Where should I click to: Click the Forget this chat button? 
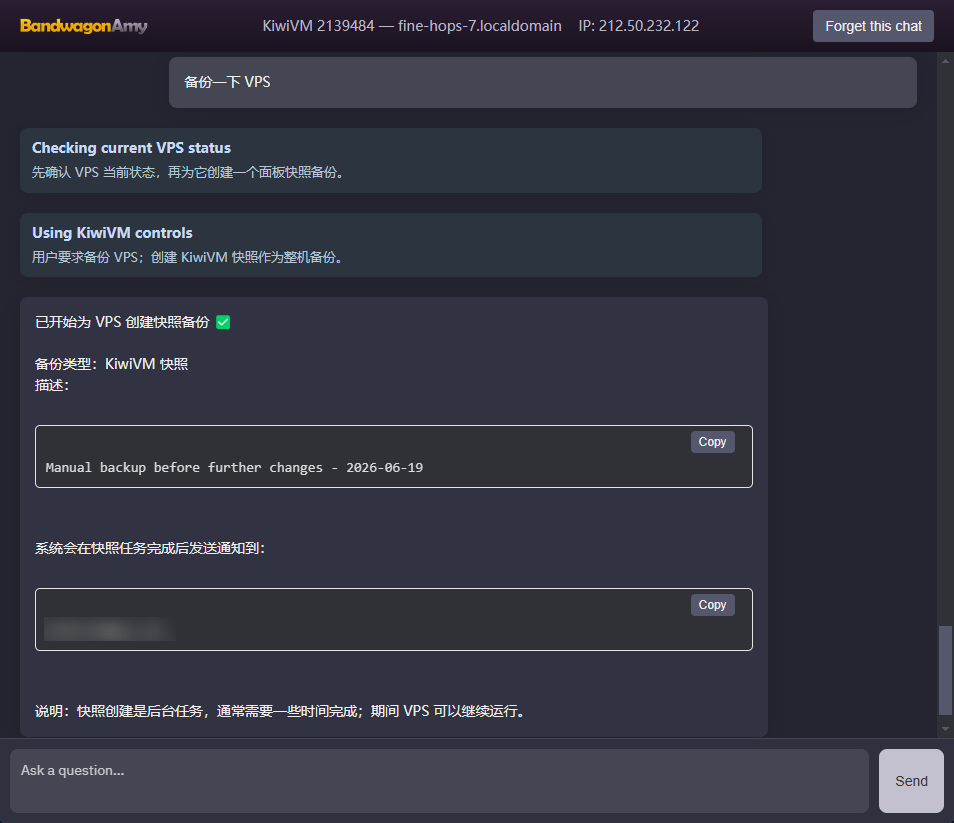pyautogui.click(x=872, y=26)
